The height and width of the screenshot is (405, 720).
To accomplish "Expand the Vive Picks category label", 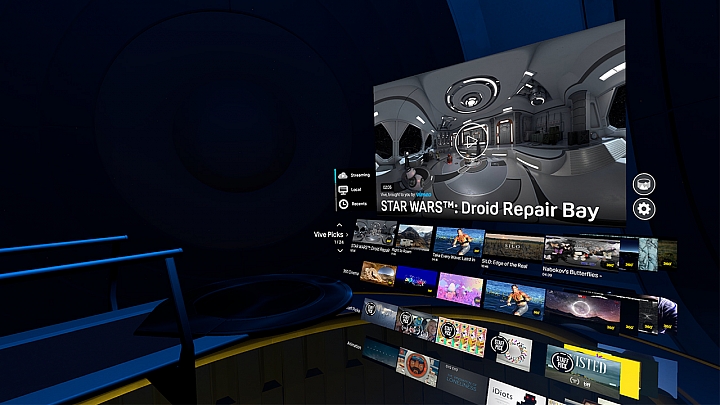I will (331, 234).
